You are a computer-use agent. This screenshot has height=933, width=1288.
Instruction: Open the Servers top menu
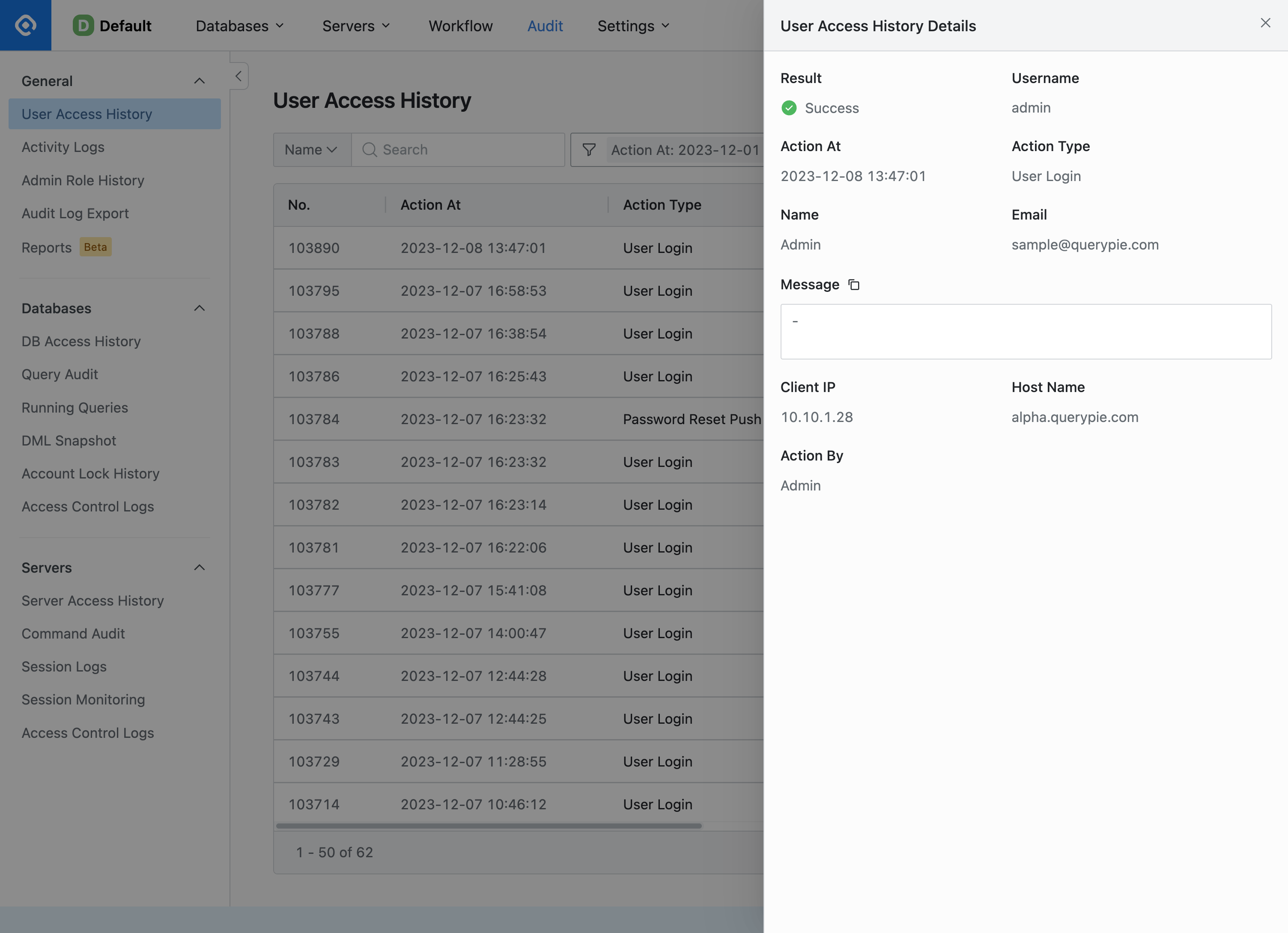pyautogui.click(x=356, y=26)
